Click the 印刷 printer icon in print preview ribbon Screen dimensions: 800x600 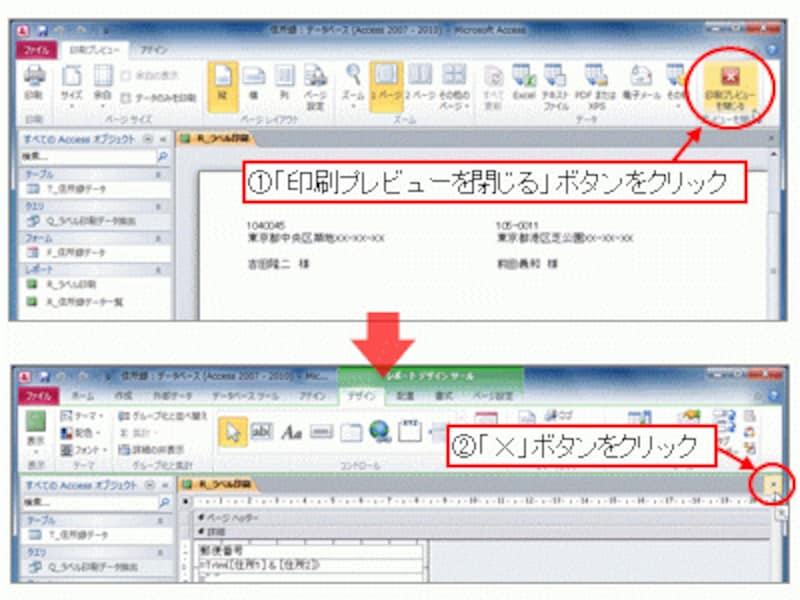(34, 83)
